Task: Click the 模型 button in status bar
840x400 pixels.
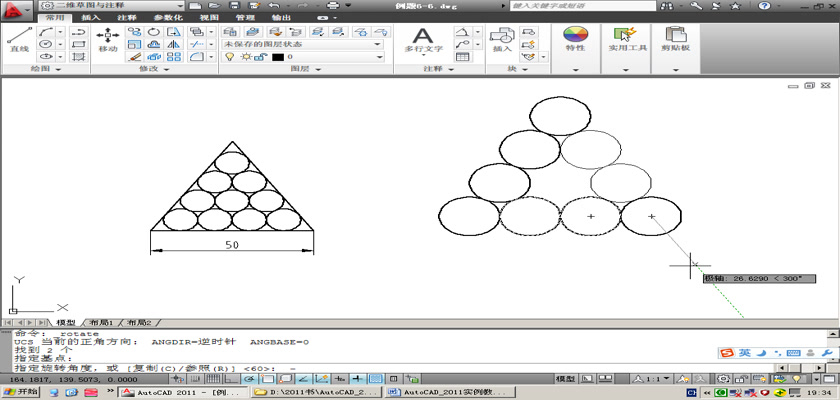Action: pyautogui.click(x=565, y=380)
